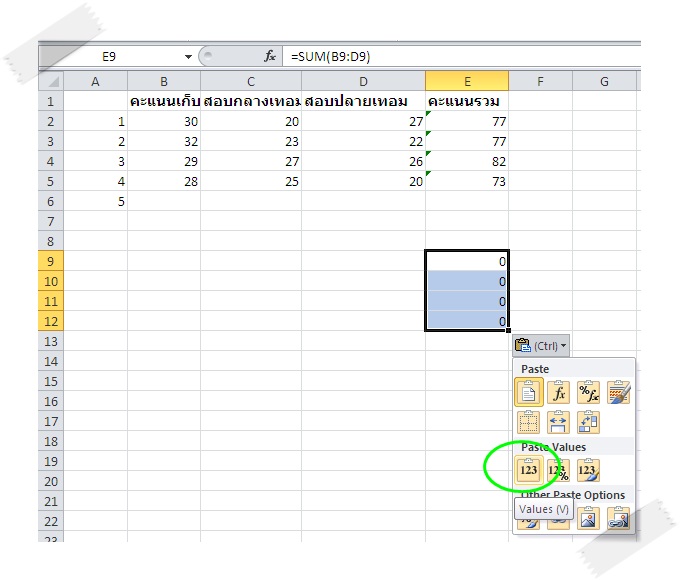Click cell C4 containing 27
Screen dimensions: 680x580
(x=251, y=161)
